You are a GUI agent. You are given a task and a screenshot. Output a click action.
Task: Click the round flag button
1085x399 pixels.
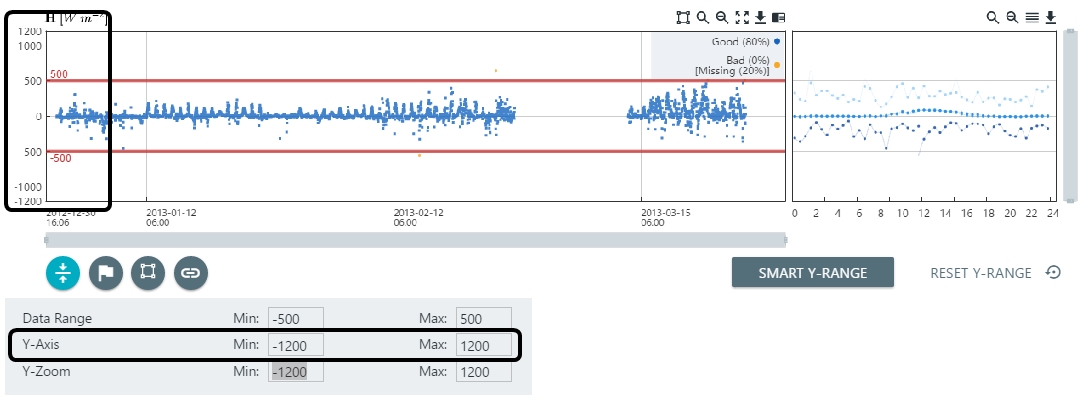(x=106, y=272)
